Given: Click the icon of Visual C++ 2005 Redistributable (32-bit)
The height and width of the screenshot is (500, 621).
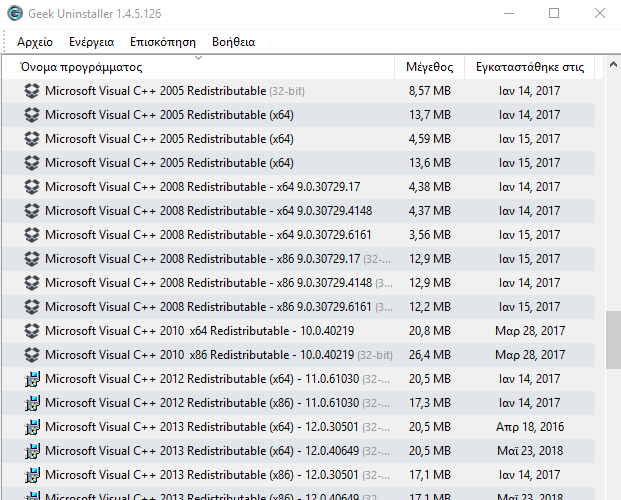Looking at the screenshot, I should coord(32,91).
